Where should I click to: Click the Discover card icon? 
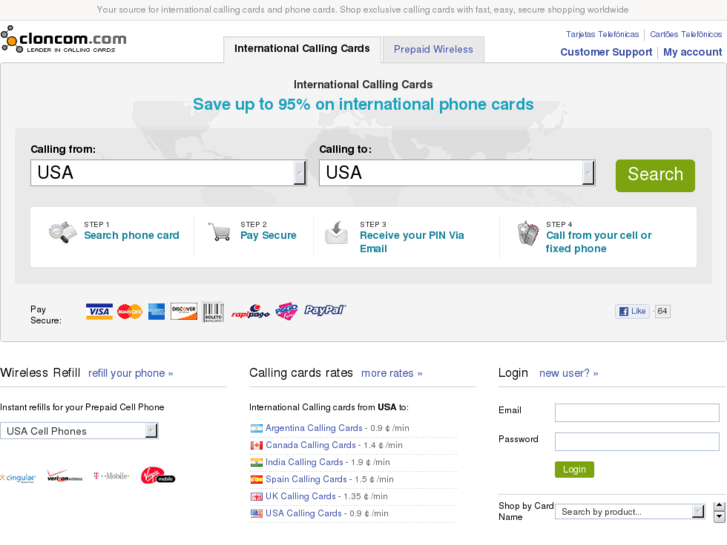click(184, 311)
